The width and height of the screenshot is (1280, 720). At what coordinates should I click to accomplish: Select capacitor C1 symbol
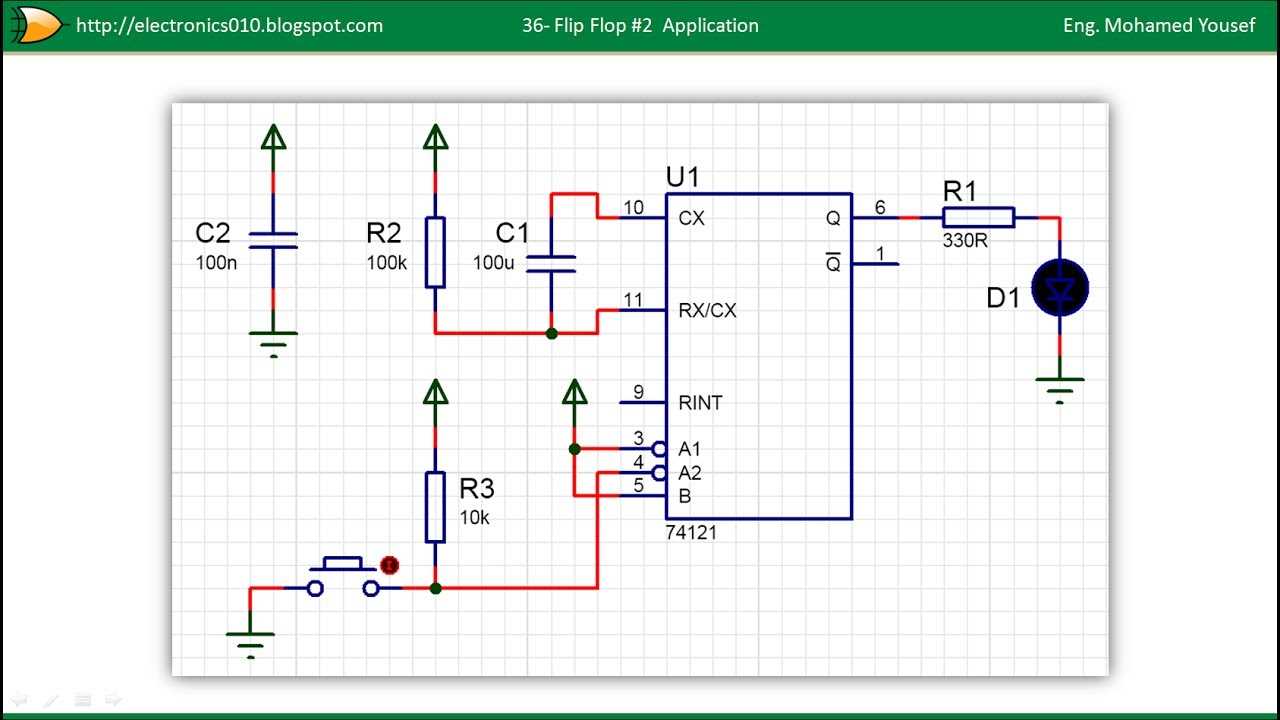[x=551, y=263]
